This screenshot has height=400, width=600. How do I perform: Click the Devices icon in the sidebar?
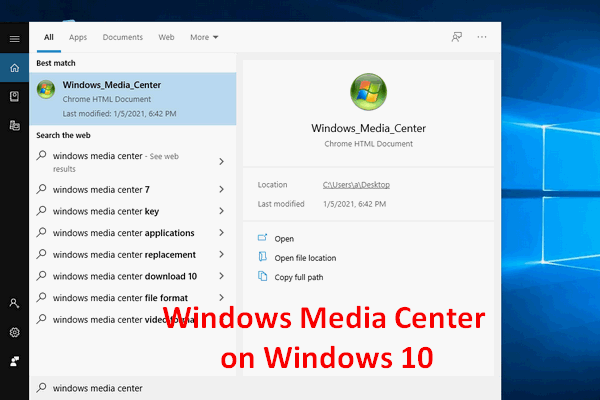pos(15,125)
